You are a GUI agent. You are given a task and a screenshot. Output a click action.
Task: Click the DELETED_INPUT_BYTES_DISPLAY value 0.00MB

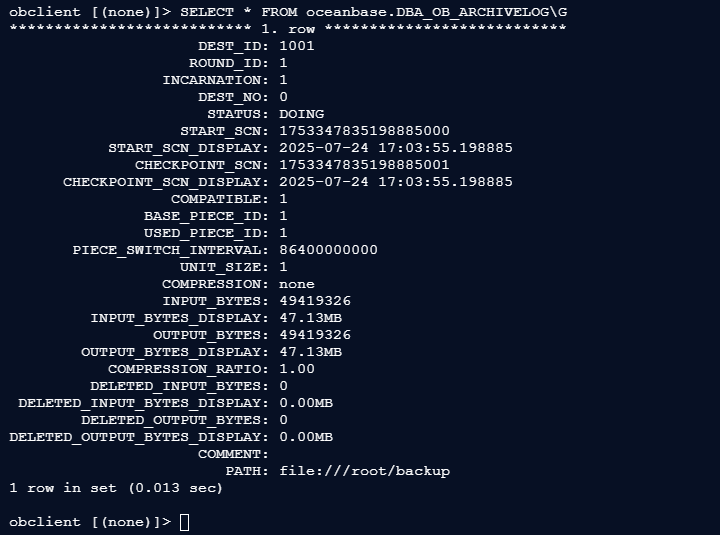pyautogui.click(x=306, y=403)
